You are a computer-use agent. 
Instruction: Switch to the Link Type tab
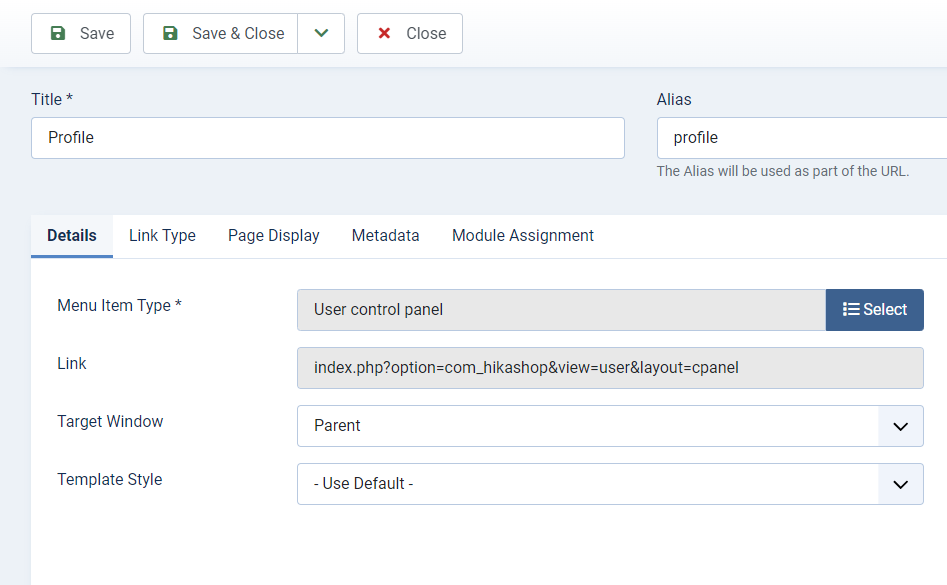click(x=162, y=236)
